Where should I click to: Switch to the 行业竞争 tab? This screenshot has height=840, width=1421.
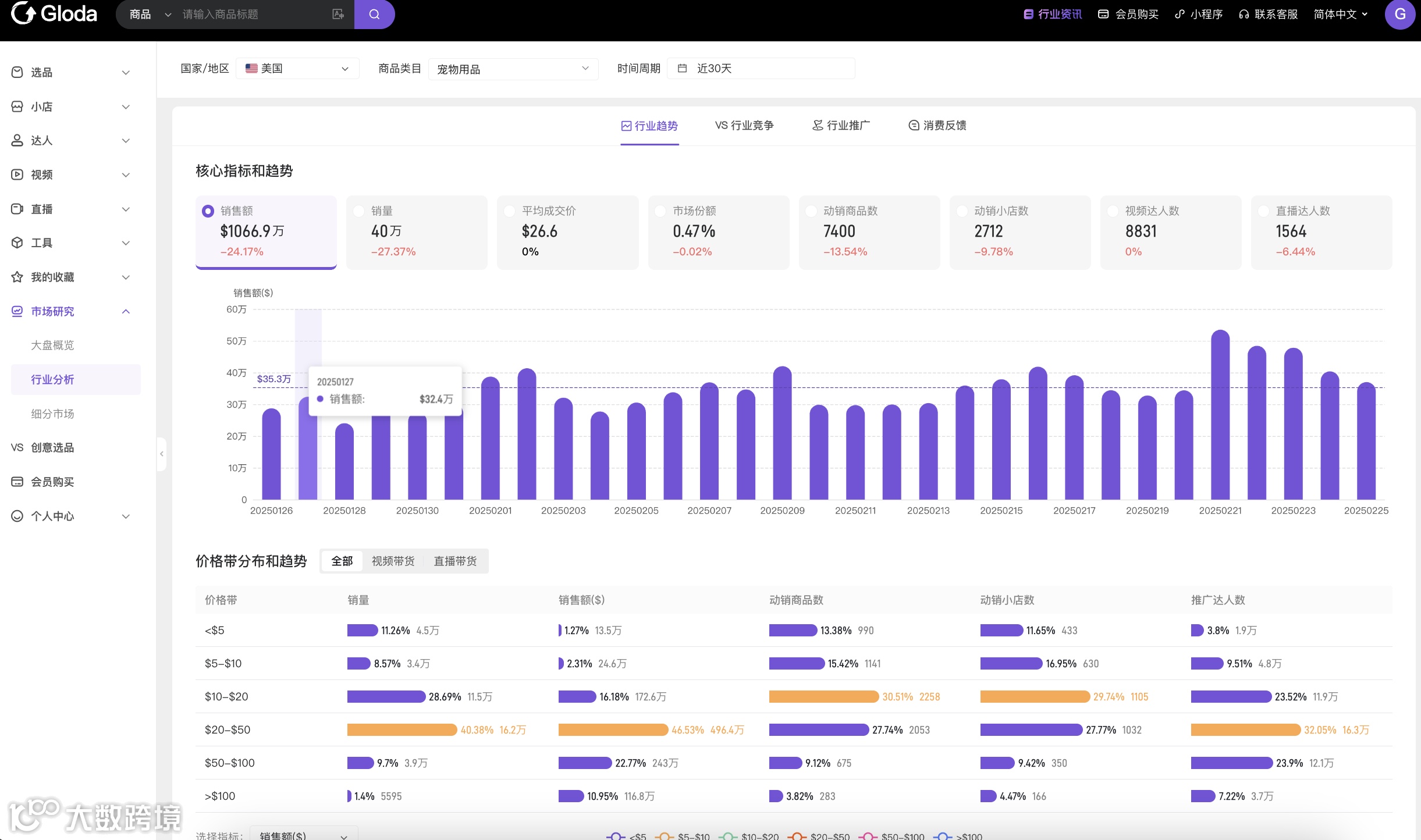click(744, 125)
